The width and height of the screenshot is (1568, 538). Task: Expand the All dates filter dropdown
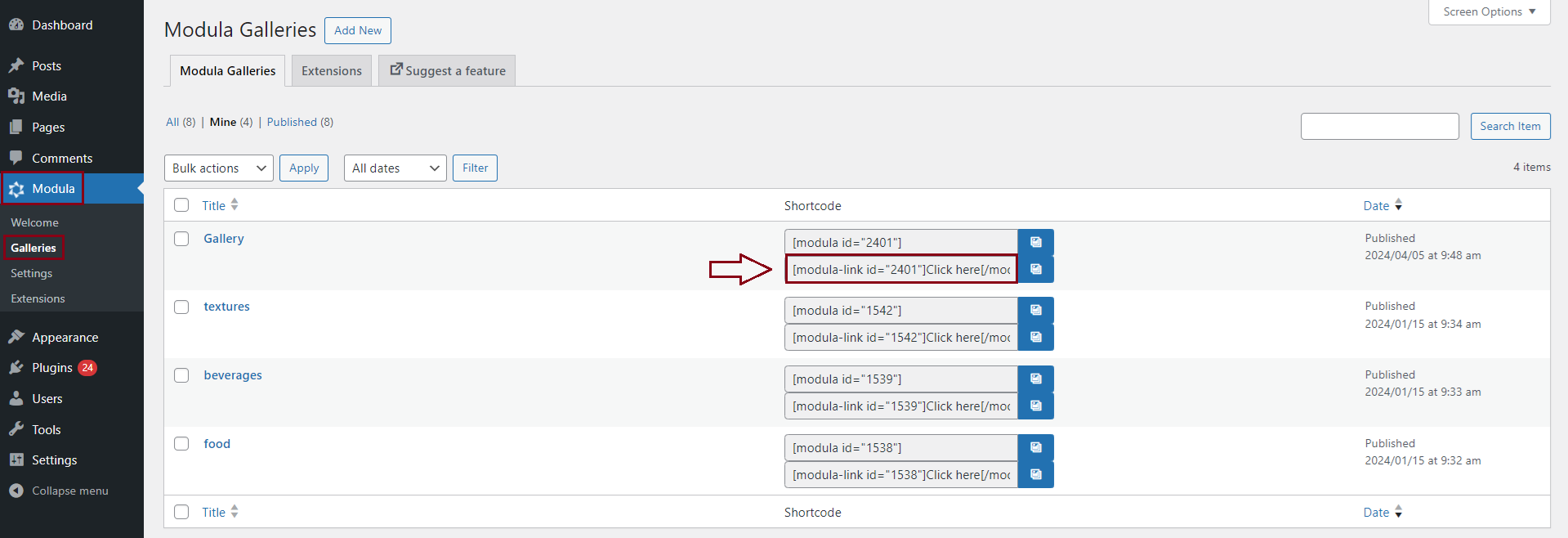point(395,168)
